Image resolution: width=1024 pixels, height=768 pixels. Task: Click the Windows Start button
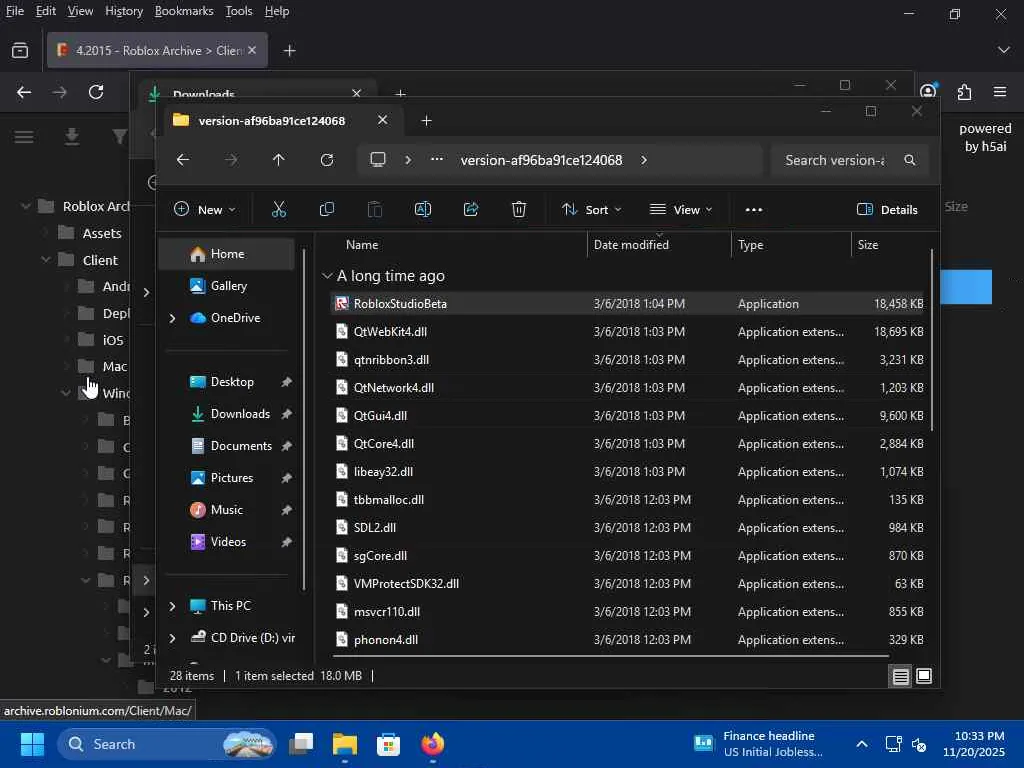click(32, 744)
